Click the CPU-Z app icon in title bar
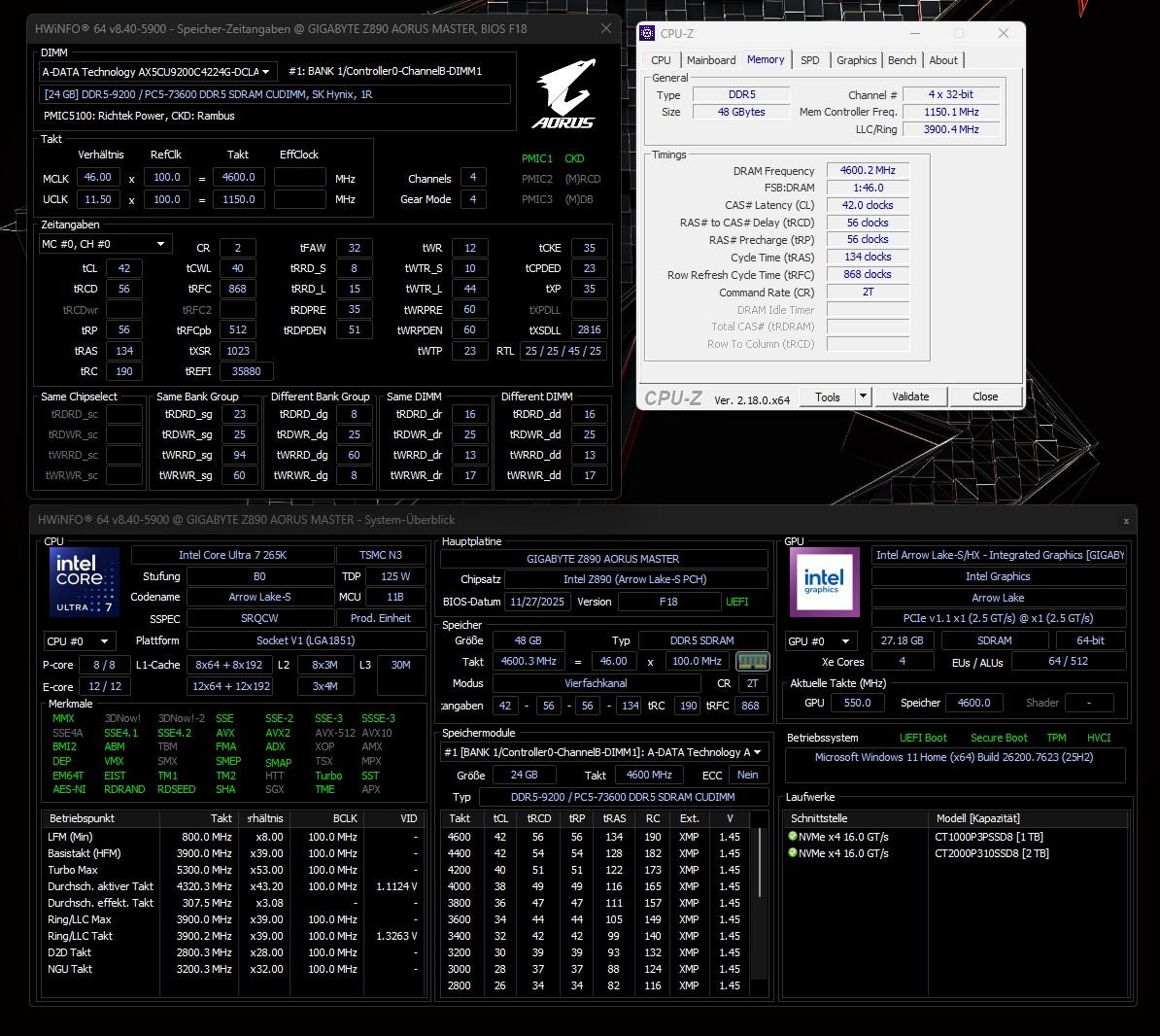The height and width of the screenshot is (1036, 1160). tap(647, 33)
